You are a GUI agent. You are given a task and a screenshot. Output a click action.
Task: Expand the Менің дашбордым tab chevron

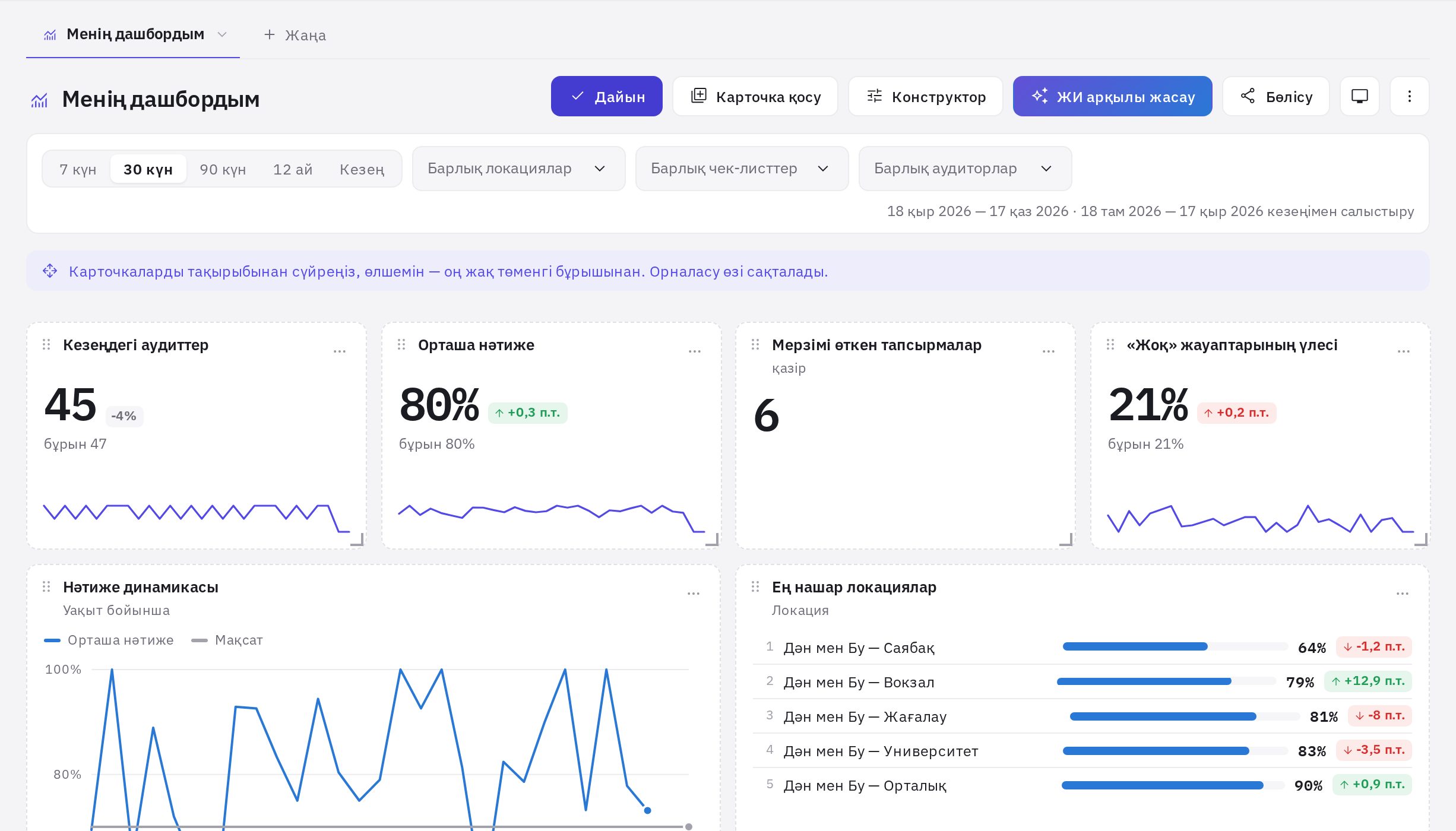222,34
